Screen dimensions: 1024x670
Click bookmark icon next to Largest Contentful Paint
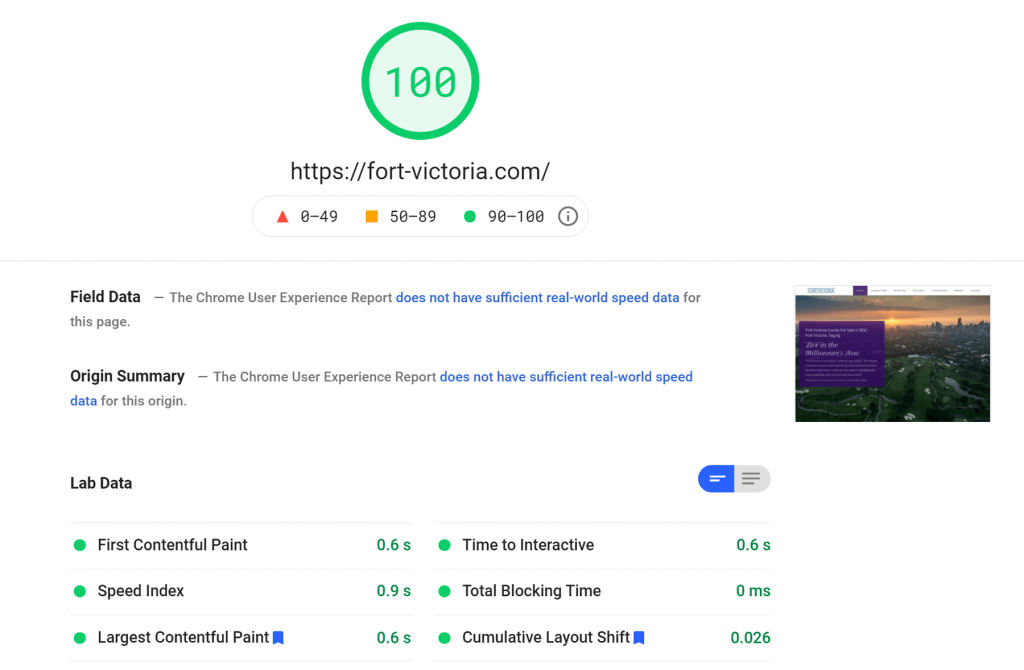[x=278, y=637]
